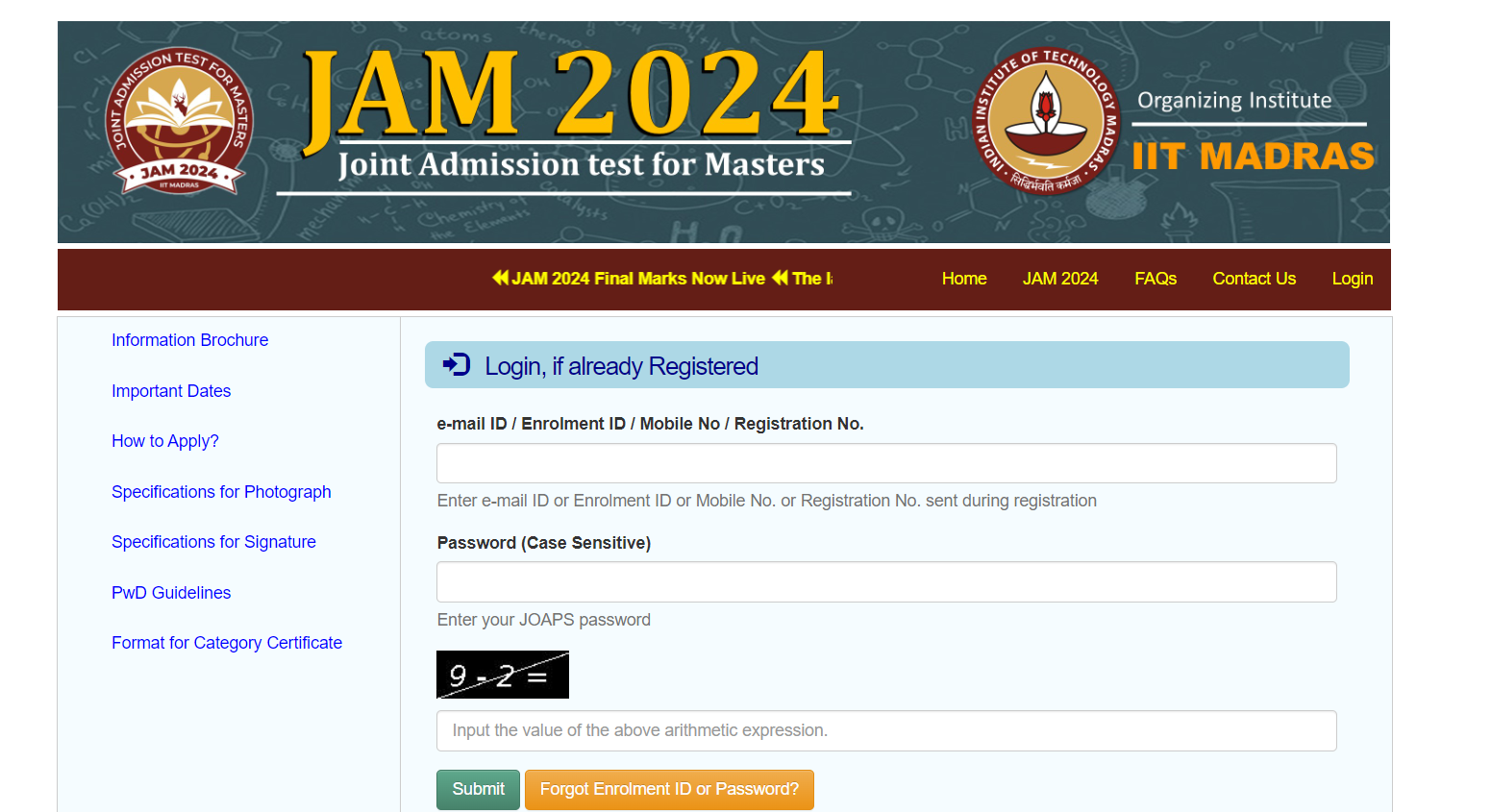The width and height of the screenshot is (1491, 812).
Task: Click the e-mail ID / Enrolment ID label
Action: (651, 424)
